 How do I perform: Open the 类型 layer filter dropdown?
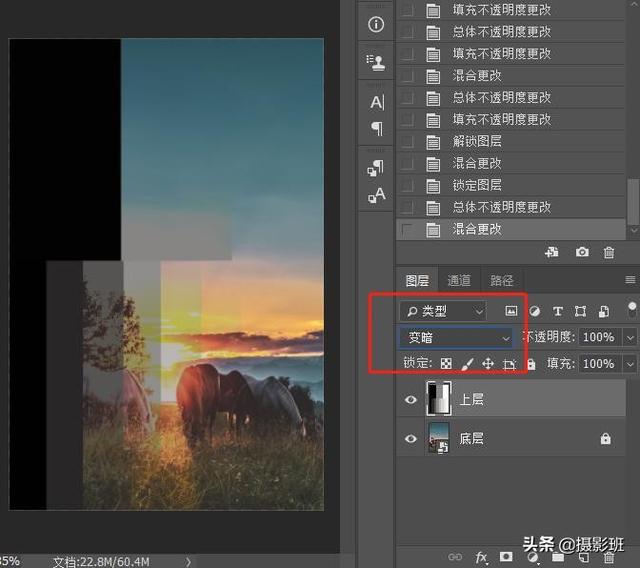coord(443,311)
